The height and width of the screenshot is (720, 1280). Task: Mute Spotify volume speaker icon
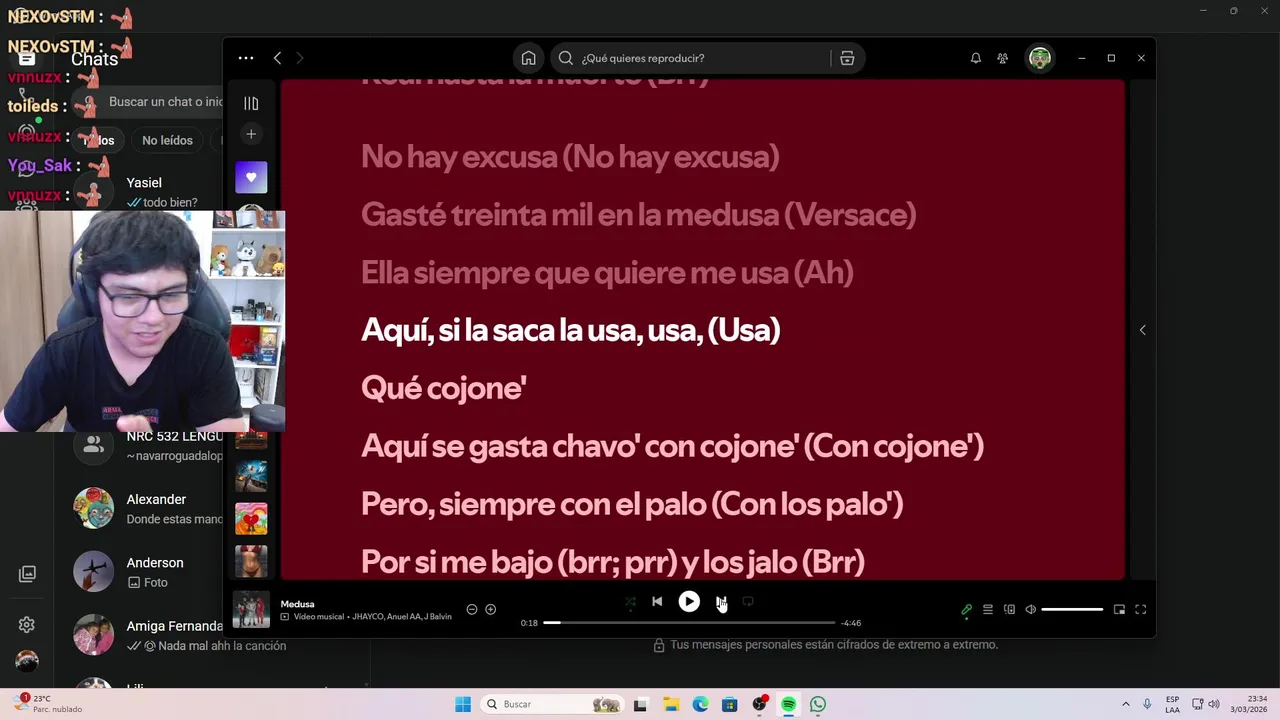click(1031, 609)
